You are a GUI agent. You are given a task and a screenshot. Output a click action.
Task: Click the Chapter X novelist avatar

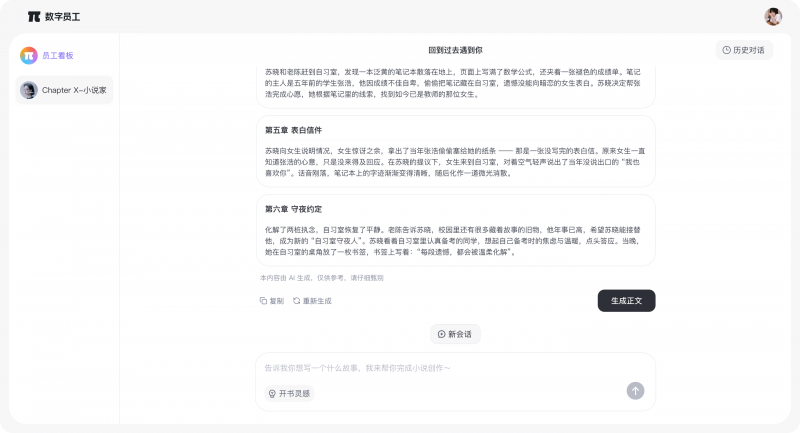coord(29,90)
